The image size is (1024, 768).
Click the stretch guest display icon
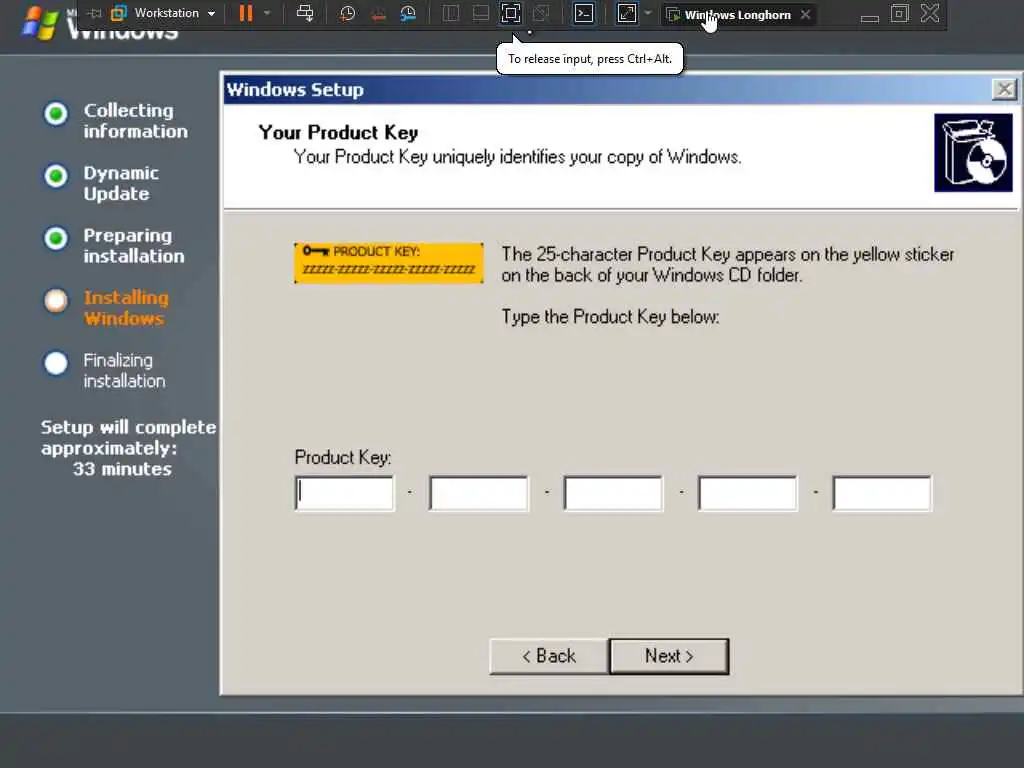(627, 13)
